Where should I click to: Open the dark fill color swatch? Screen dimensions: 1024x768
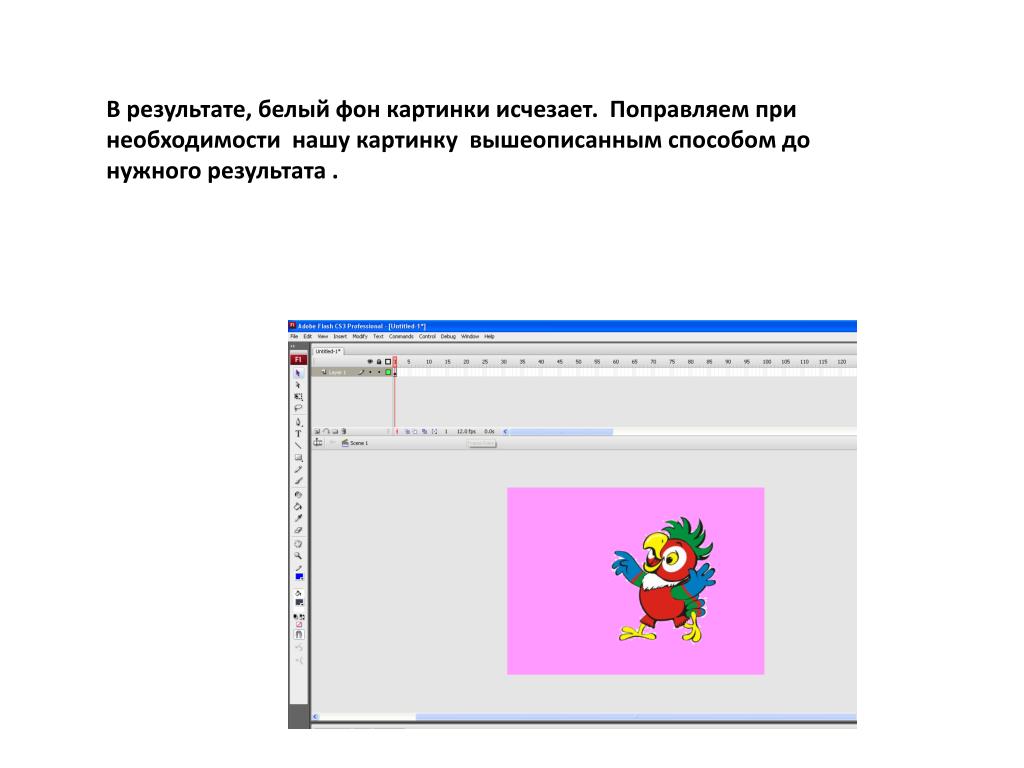(299, 602)
